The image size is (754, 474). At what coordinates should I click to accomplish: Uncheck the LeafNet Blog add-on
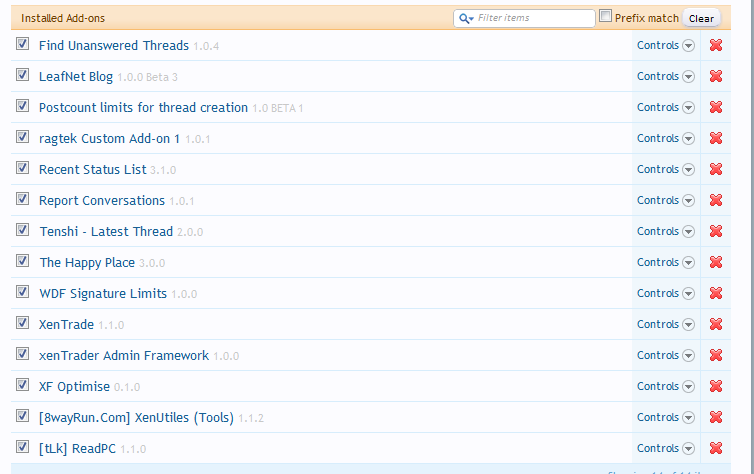22,75
